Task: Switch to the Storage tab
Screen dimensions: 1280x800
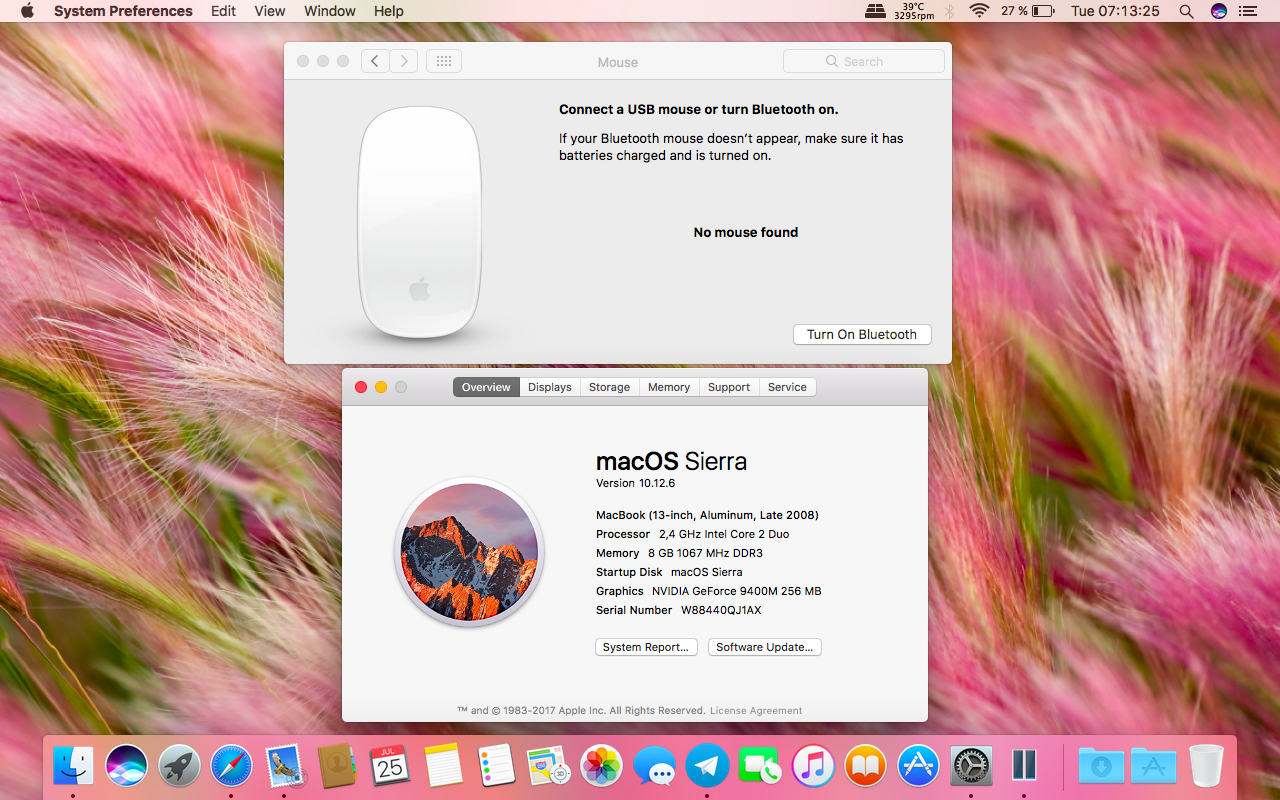Action: pyautogui.click(x=610, y=387)
